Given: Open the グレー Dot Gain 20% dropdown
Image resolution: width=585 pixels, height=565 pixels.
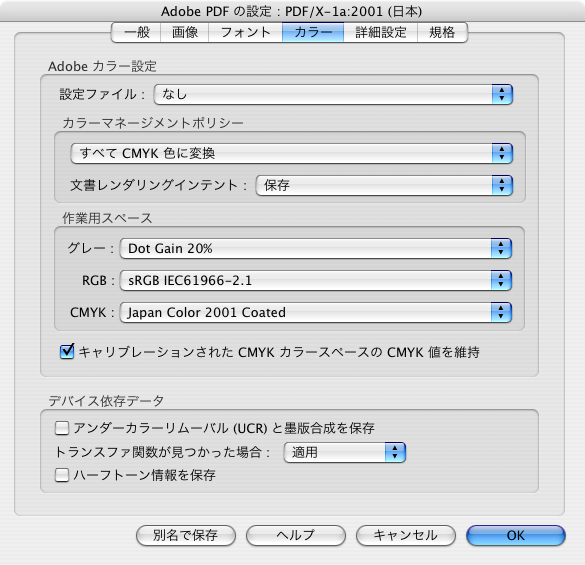Looking at the screenshot, I should [316, 249].
